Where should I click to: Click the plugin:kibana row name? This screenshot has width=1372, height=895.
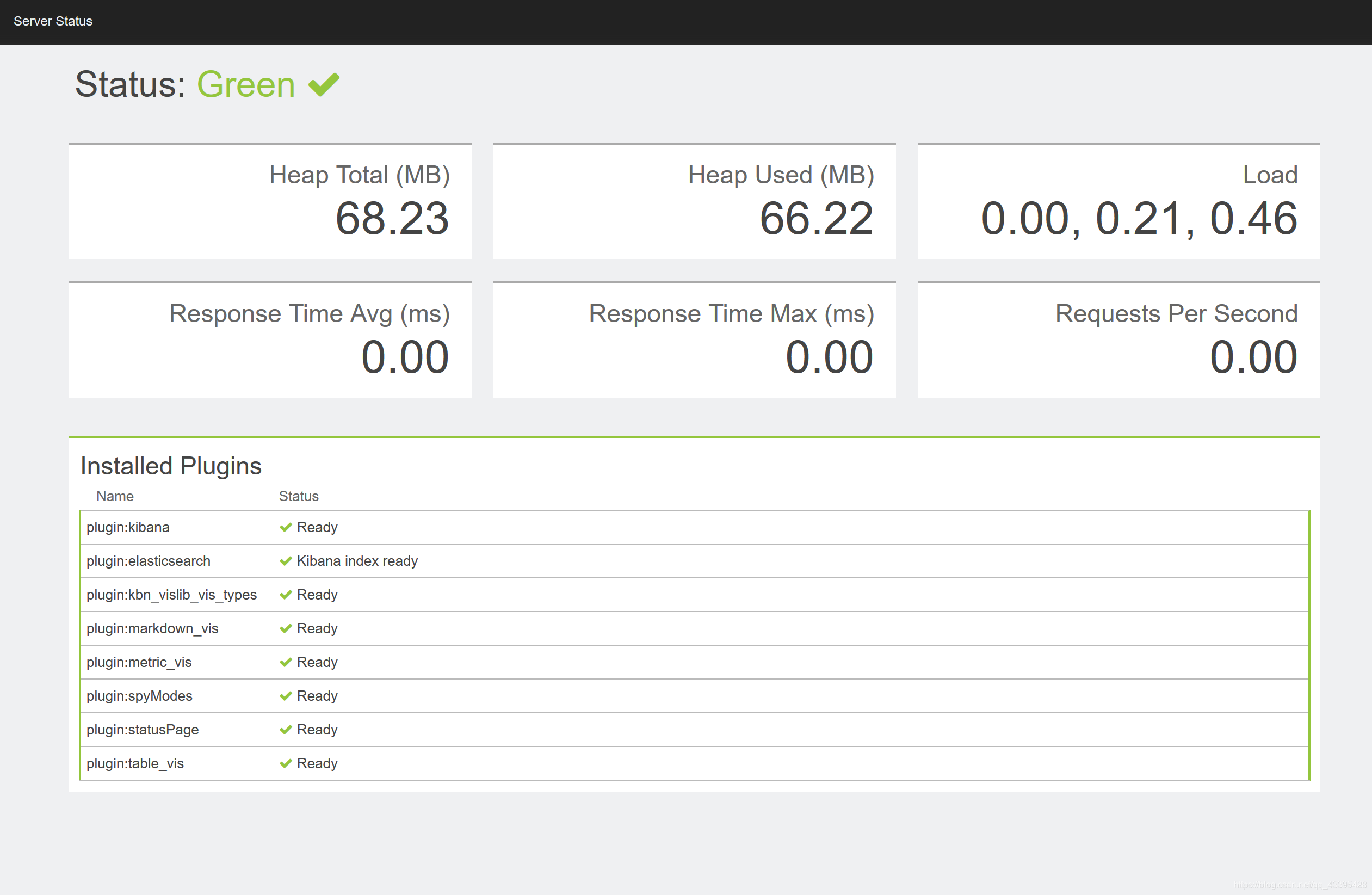(128, 527)
